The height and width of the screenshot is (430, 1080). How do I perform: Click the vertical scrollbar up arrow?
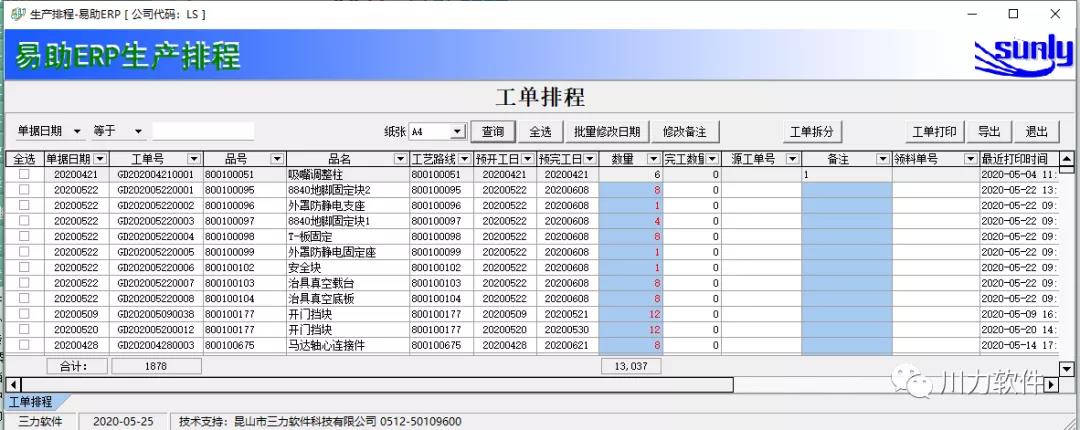pos(1066,159)
